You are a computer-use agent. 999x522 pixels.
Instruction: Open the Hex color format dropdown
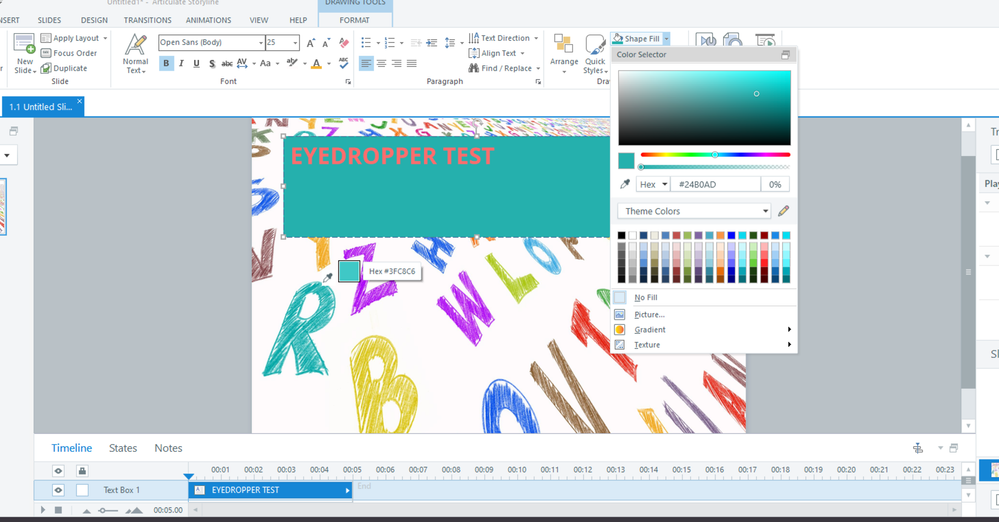(653, 185)
